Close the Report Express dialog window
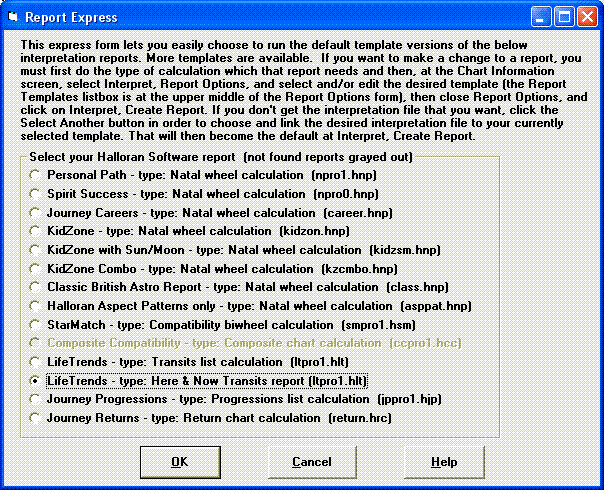This screenshot has height=490, width=604. [x=584, y=17]
